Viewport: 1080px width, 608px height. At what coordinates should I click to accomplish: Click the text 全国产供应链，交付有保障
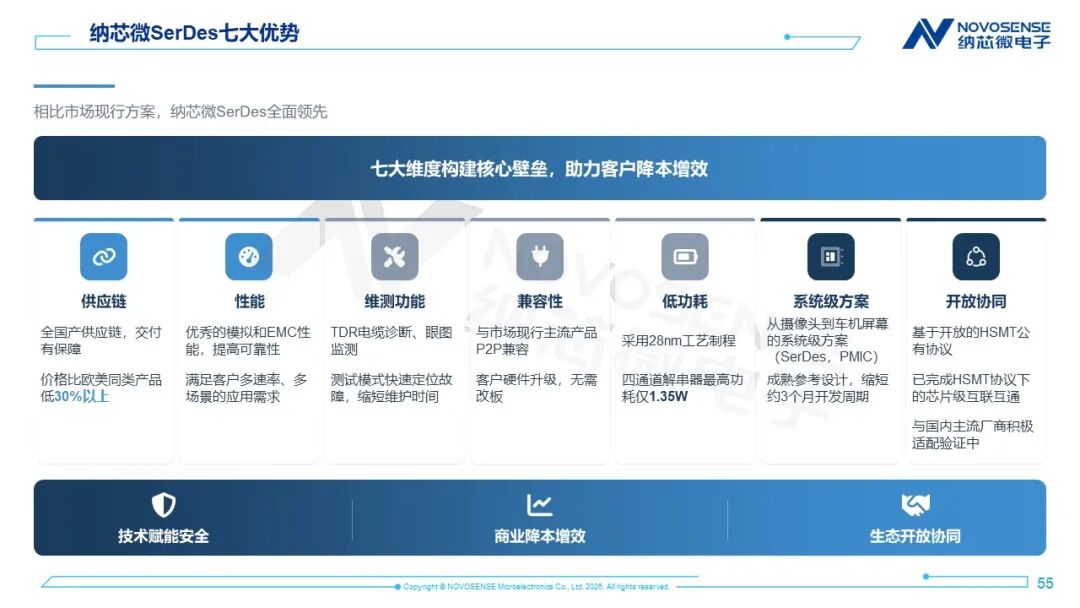[101, 341]
